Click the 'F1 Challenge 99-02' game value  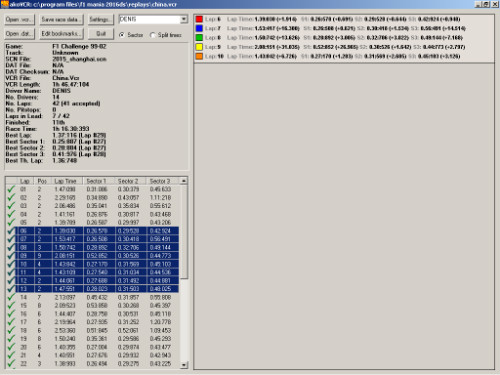[x=79, y=46]
